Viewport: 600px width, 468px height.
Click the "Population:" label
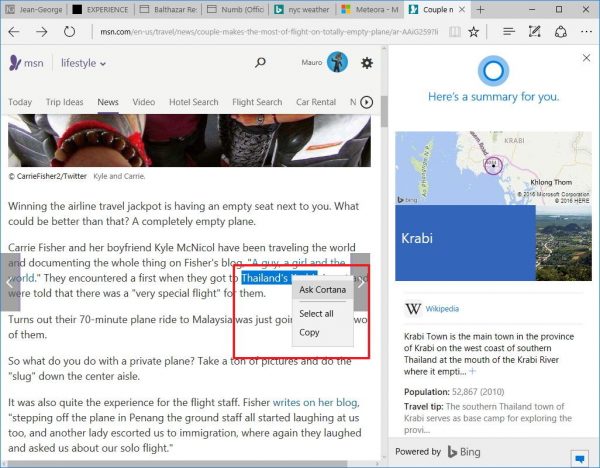(427, 392)
